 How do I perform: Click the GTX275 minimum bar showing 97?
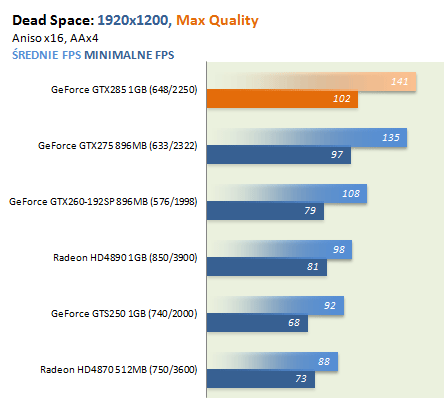[279, 155]
